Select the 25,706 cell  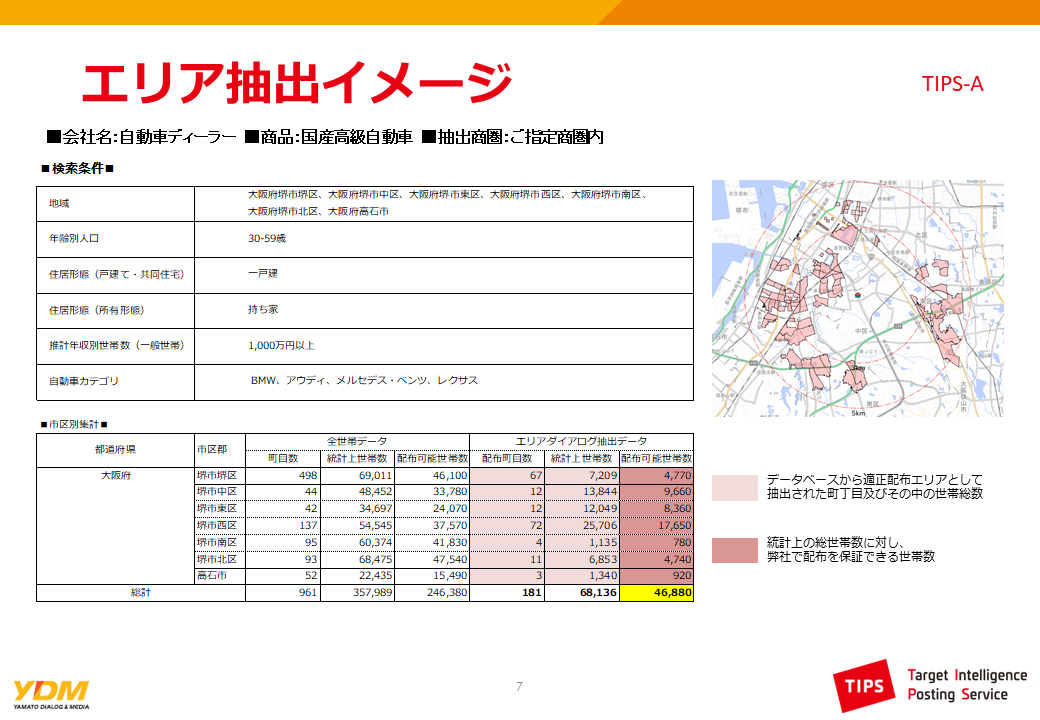click(582, 526)
